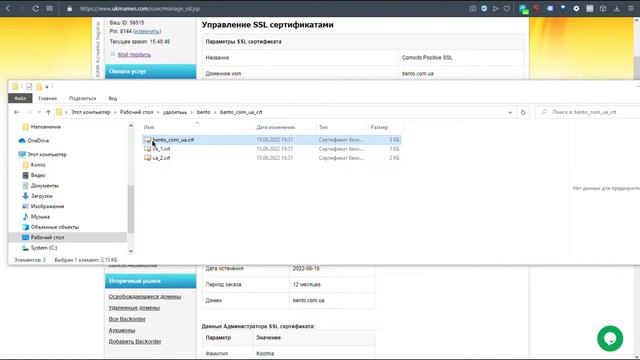The height and width of the screenshot is (360, 640).
Task: Open the 'Аукционы' link
Action: [x=122, y=330]
